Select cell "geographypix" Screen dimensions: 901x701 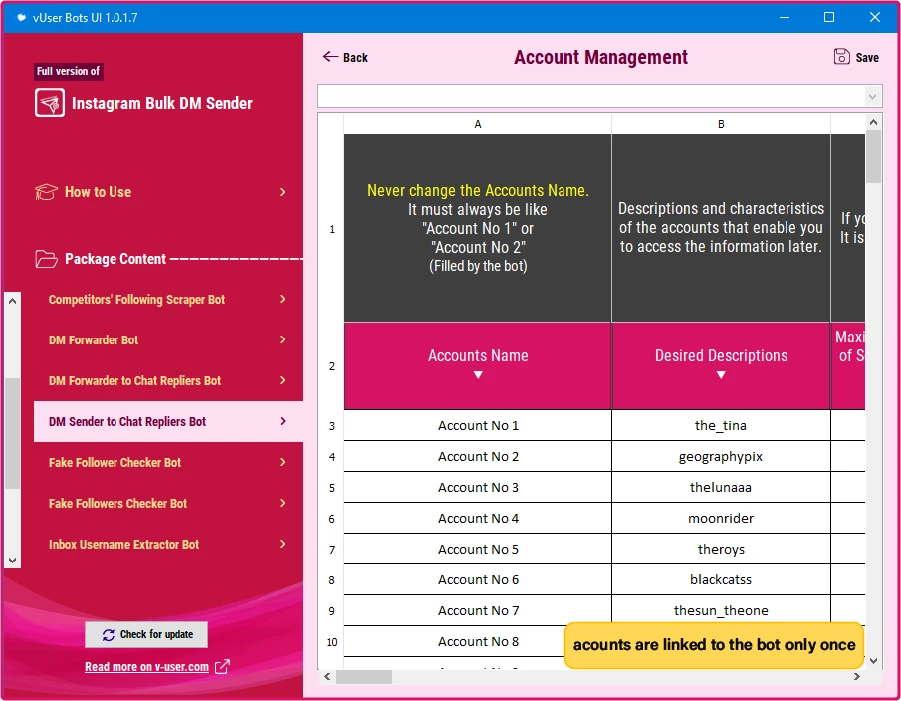pyautogui.click(x=721, y=457)
